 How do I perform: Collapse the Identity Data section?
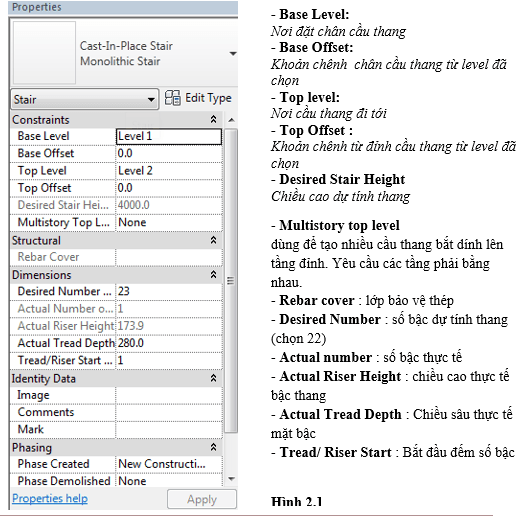point(213,378)
